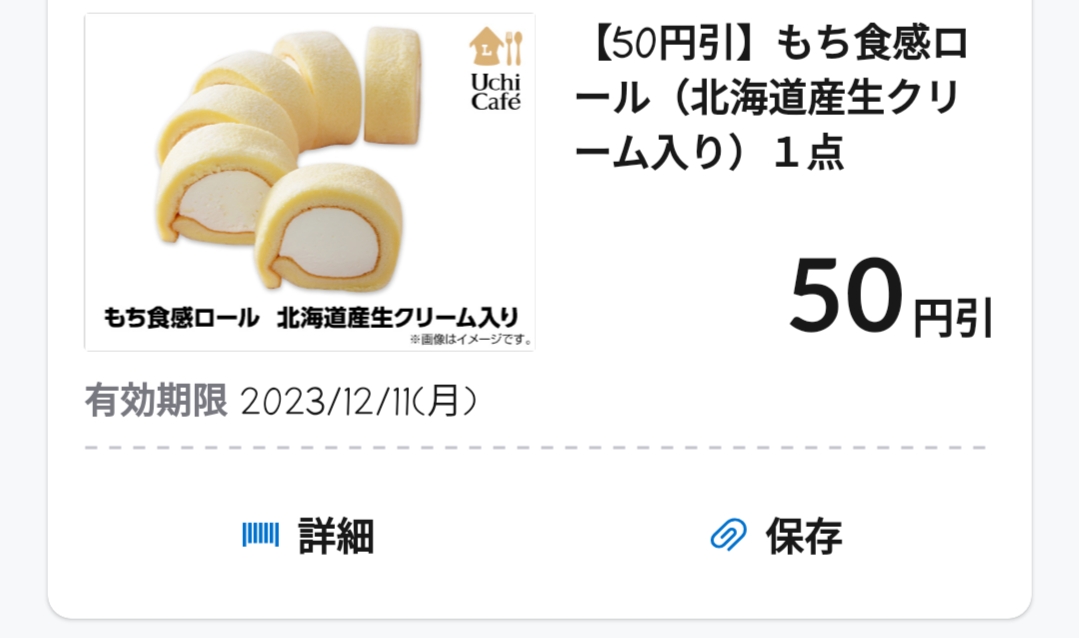Screen dimensions: 1079x638
Task: Tap the paperclip icon beside 保存
Action: point(728,535)
